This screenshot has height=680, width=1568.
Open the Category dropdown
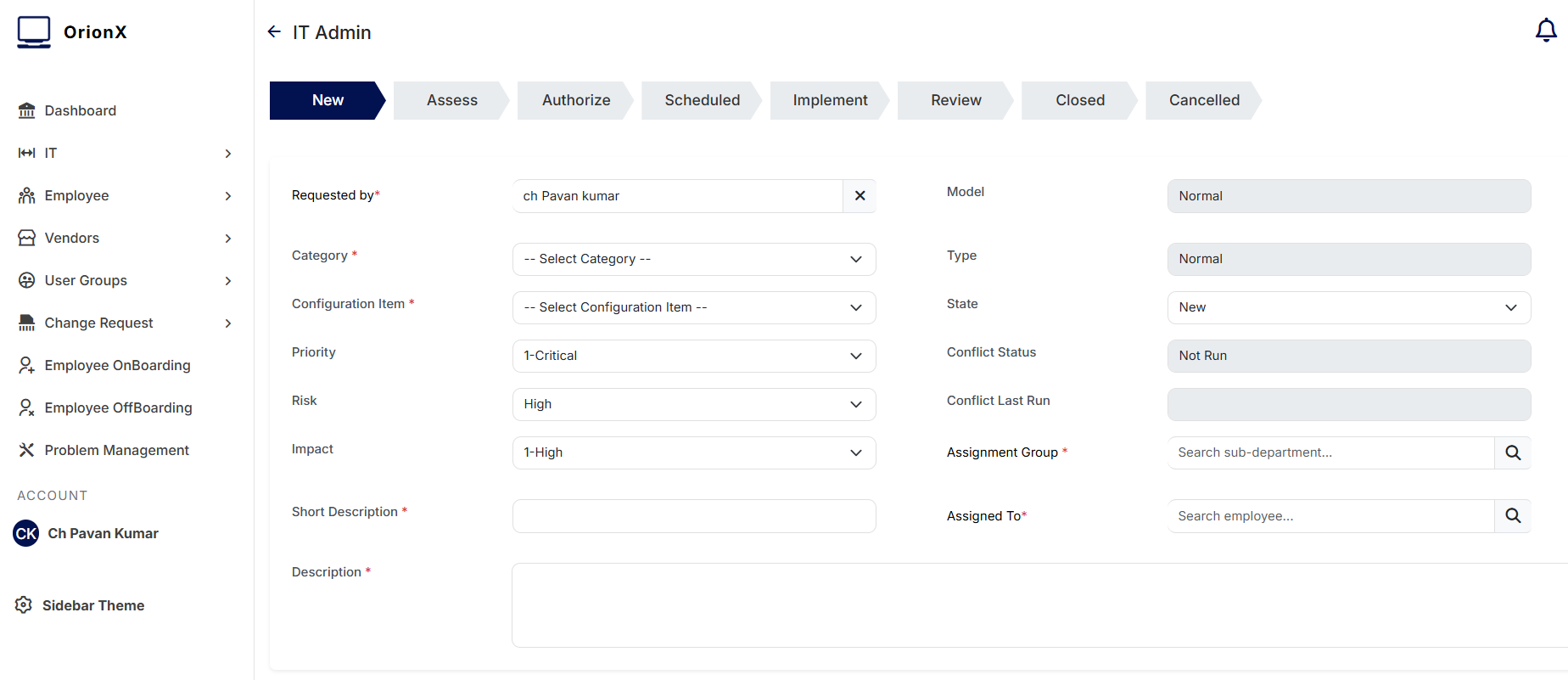click(693, 260)
